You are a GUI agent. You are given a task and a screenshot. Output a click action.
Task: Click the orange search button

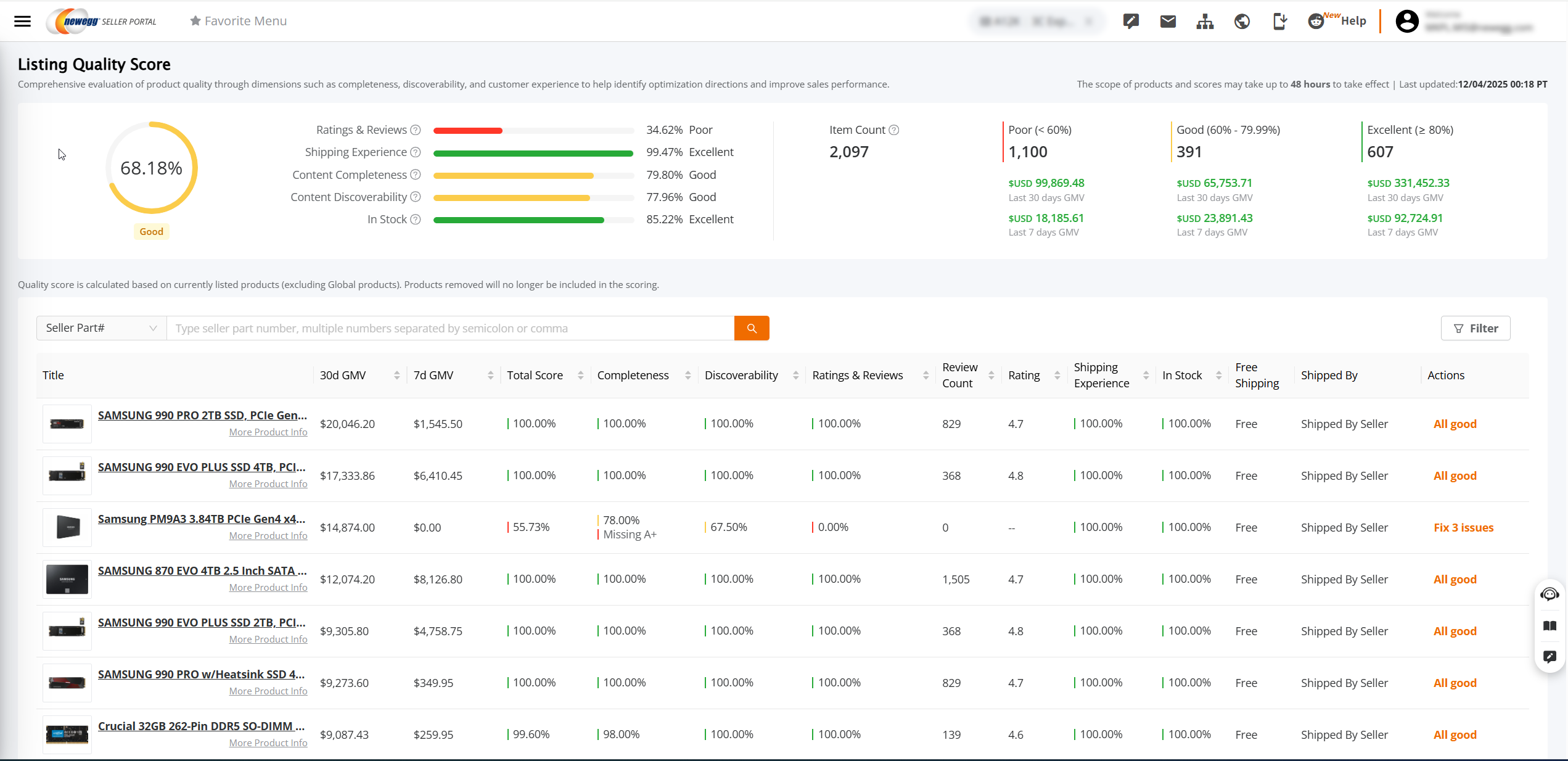point(752,328)
